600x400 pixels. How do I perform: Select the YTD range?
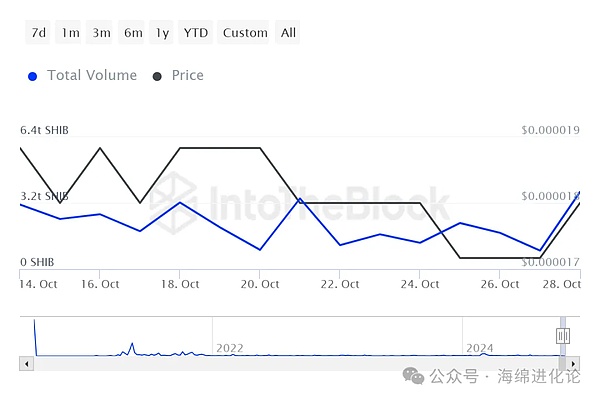(x=196, y=33)
